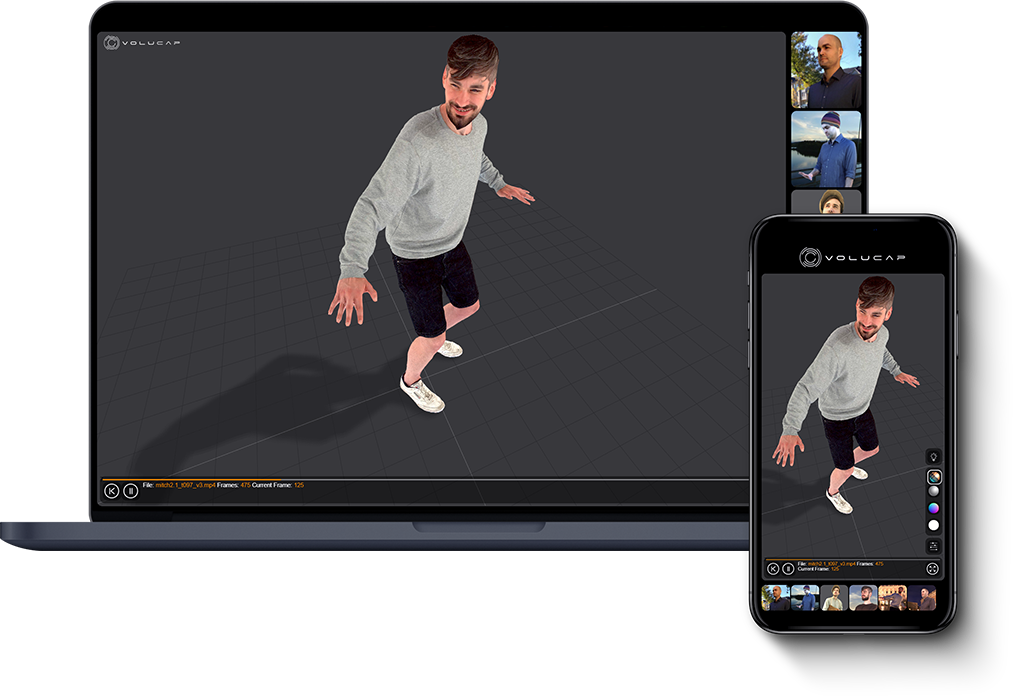Choose the partially visible third laptop thumbnail

tap(826, 202)
